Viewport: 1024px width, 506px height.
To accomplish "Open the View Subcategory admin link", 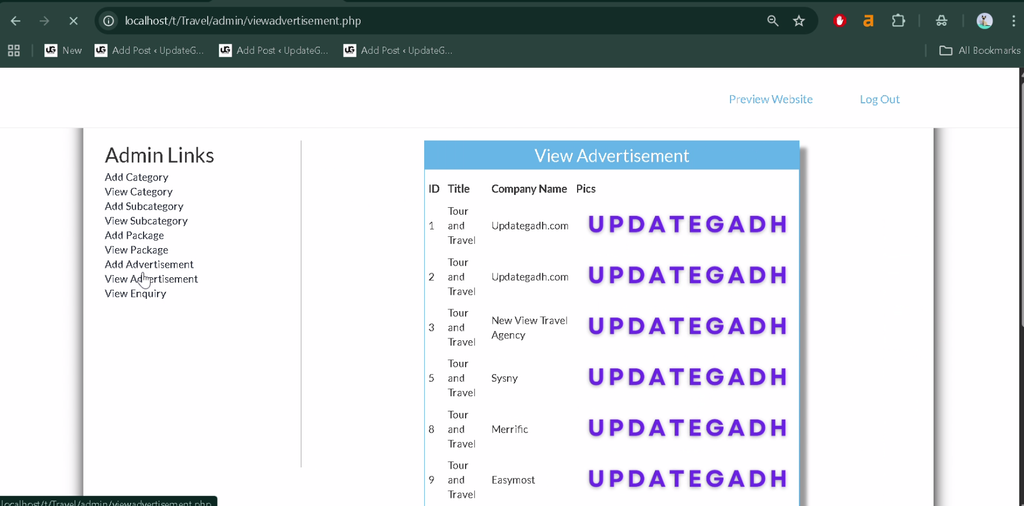I will click(x=146, y=221).
